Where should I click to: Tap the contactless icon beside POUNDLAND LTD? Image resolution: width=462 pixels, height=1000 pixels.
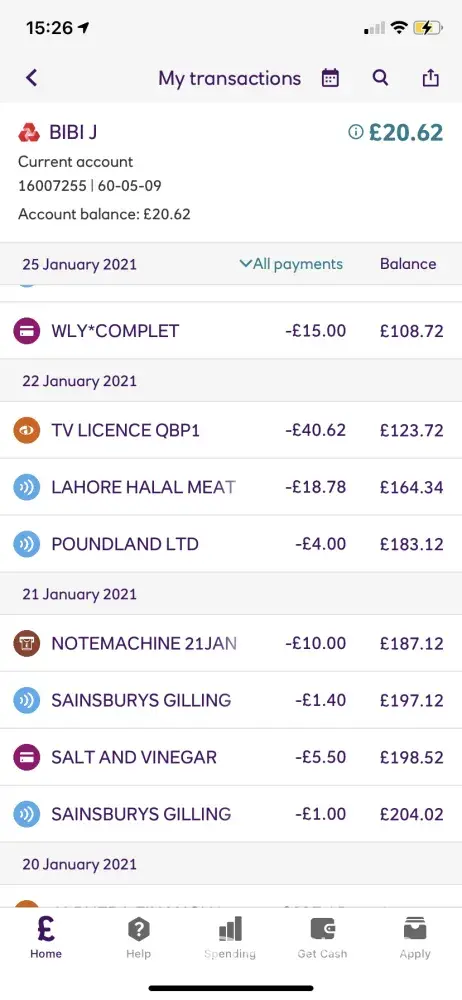26,544
